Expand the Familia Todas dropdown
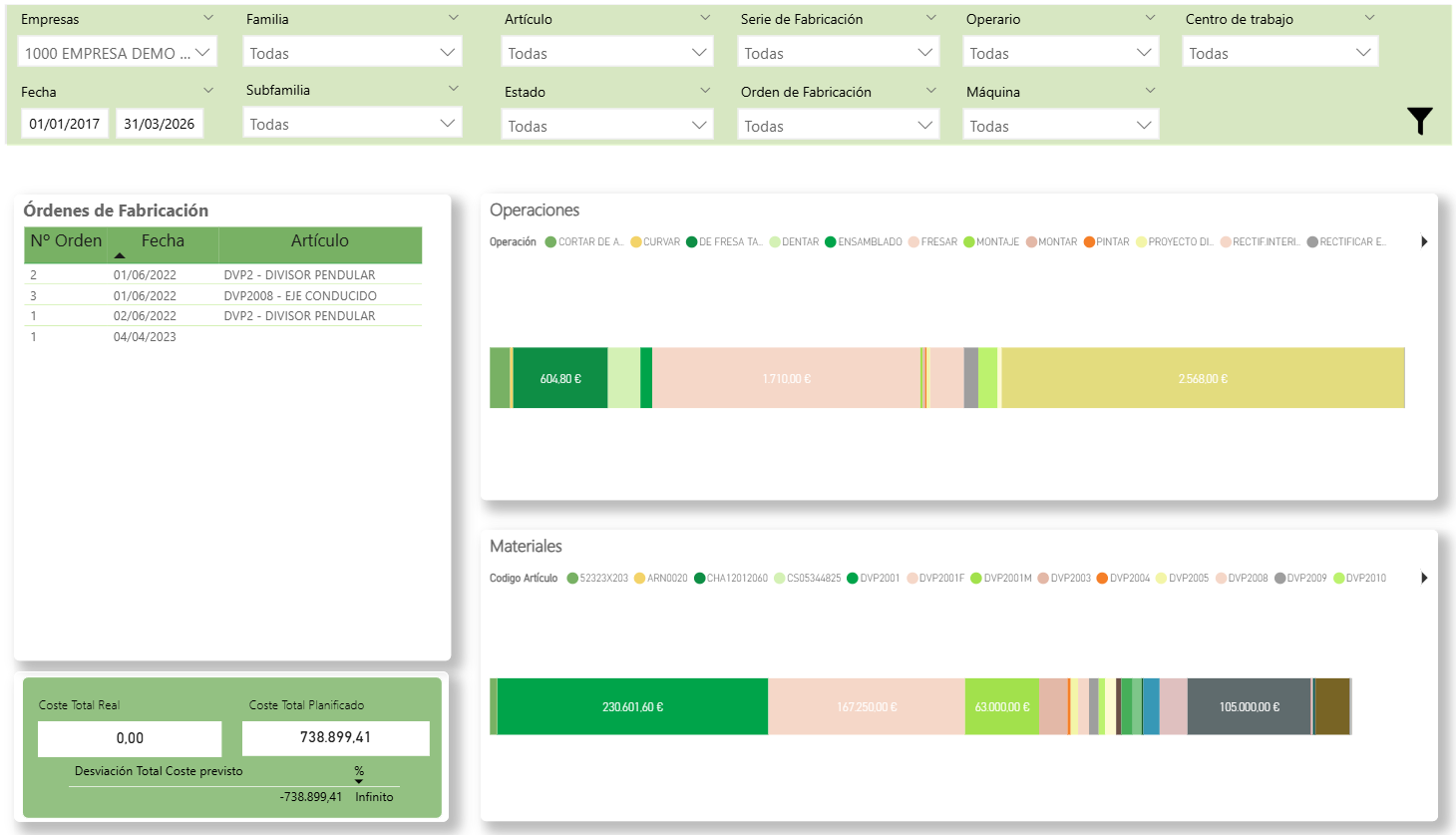Viewport: 1456px width, 835px height. coord(352,53)
